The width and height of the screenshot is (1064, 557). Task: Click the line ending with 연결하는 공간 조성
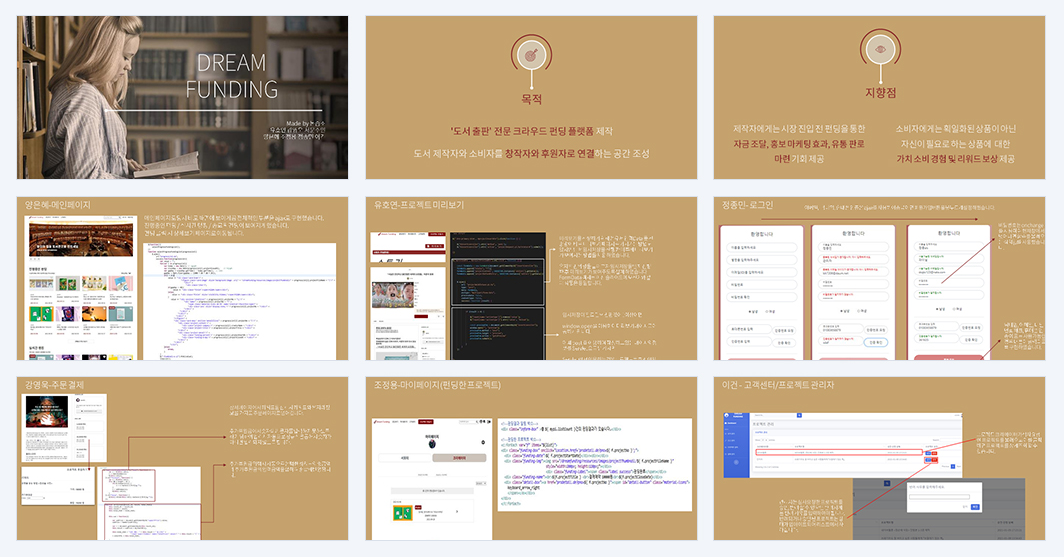coord(531,153)
